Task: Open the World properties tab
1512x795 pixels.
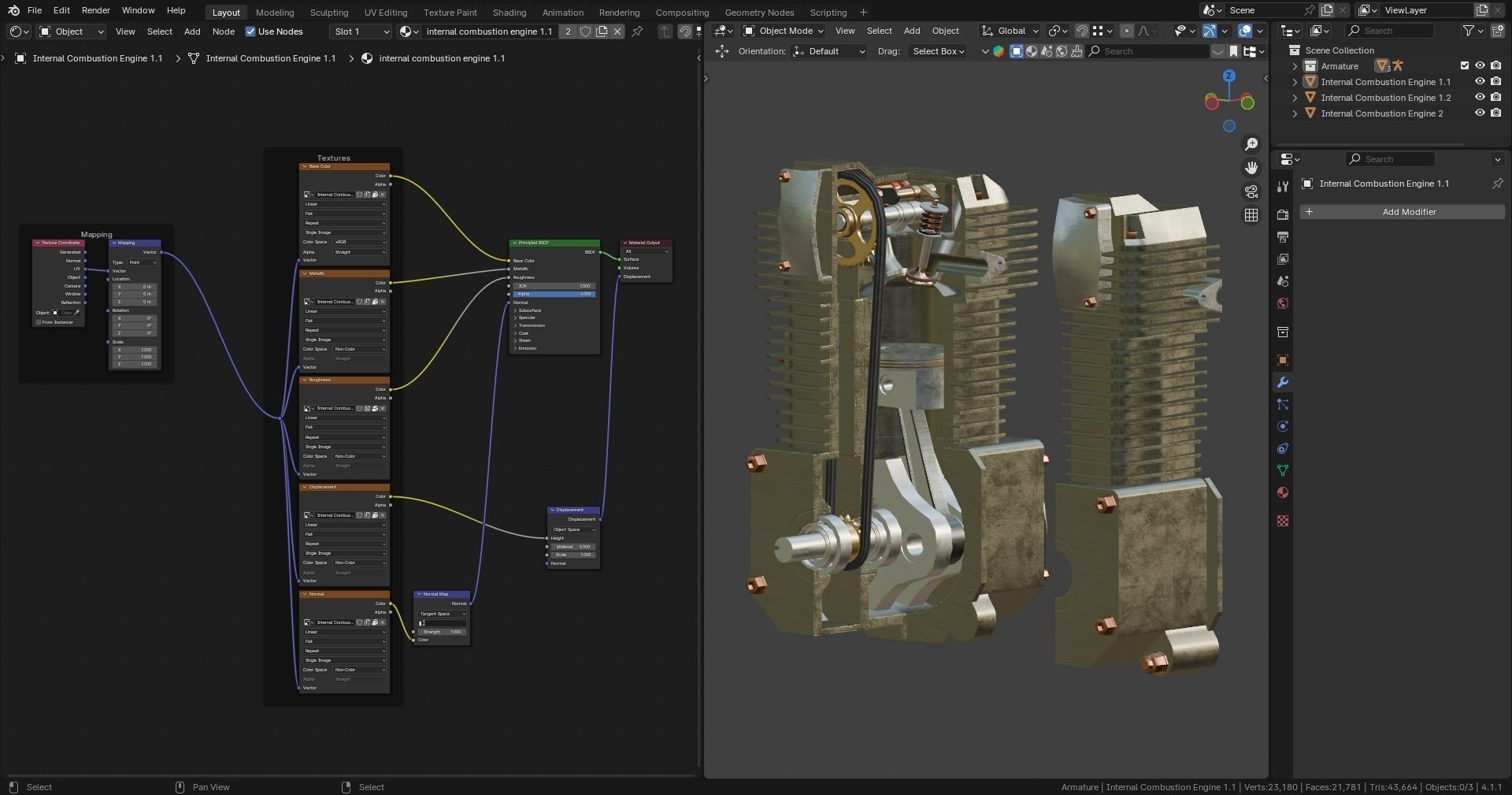Action: click(x=1282, y=303)
